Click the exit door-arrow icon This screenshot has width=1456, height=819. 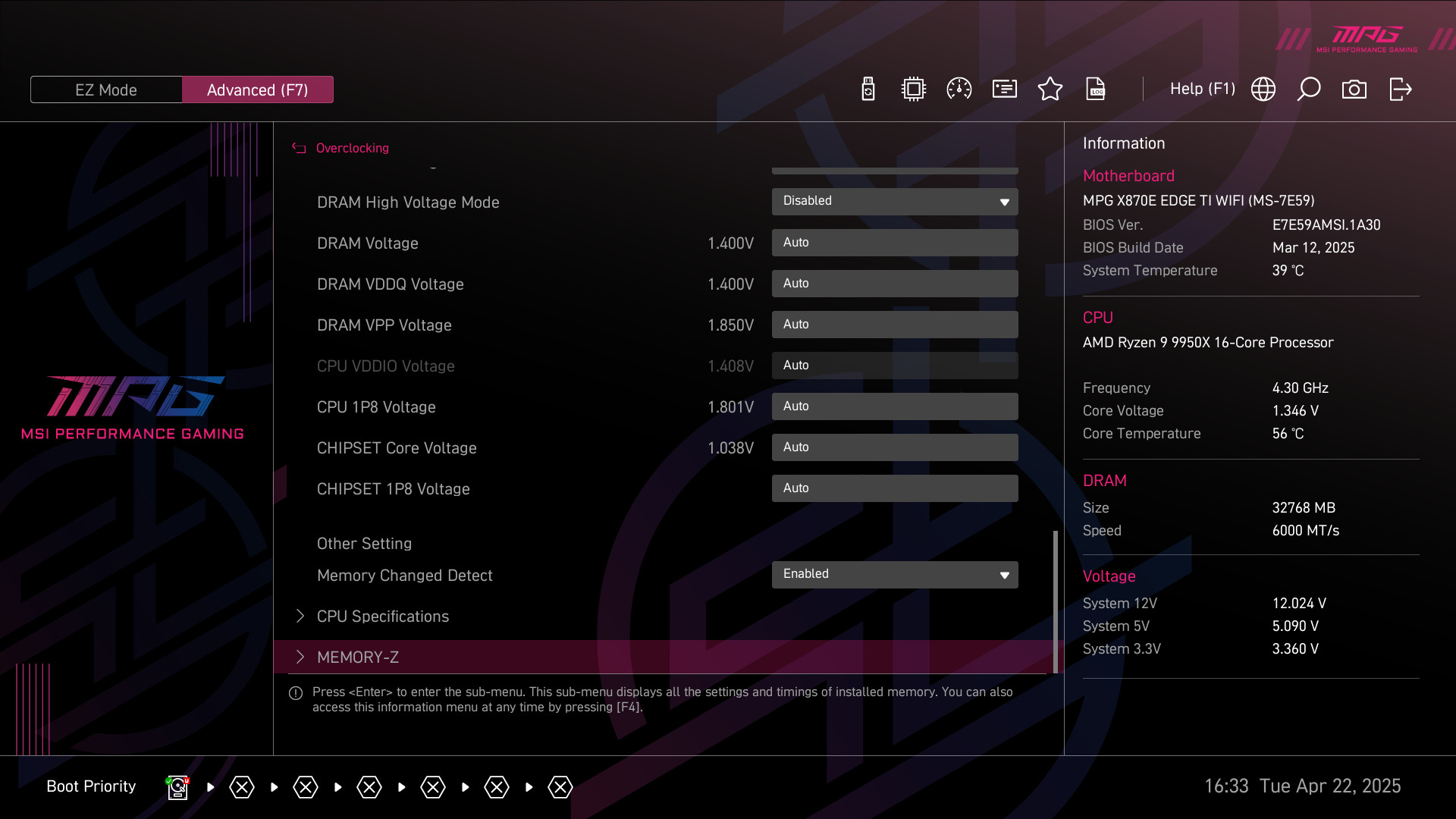pyautogui.click(x=1401, y=89)
